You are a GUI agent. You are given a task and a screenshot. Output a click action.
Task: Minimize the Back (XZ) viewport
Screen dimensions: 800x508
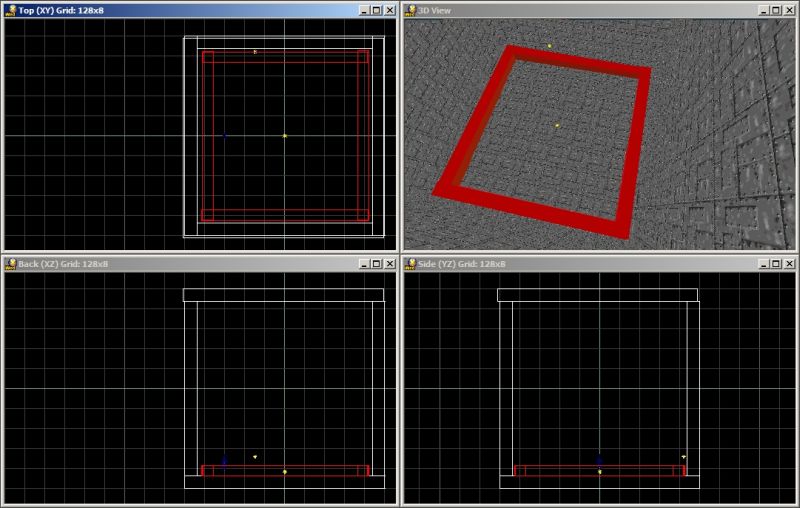coord(362,264)
